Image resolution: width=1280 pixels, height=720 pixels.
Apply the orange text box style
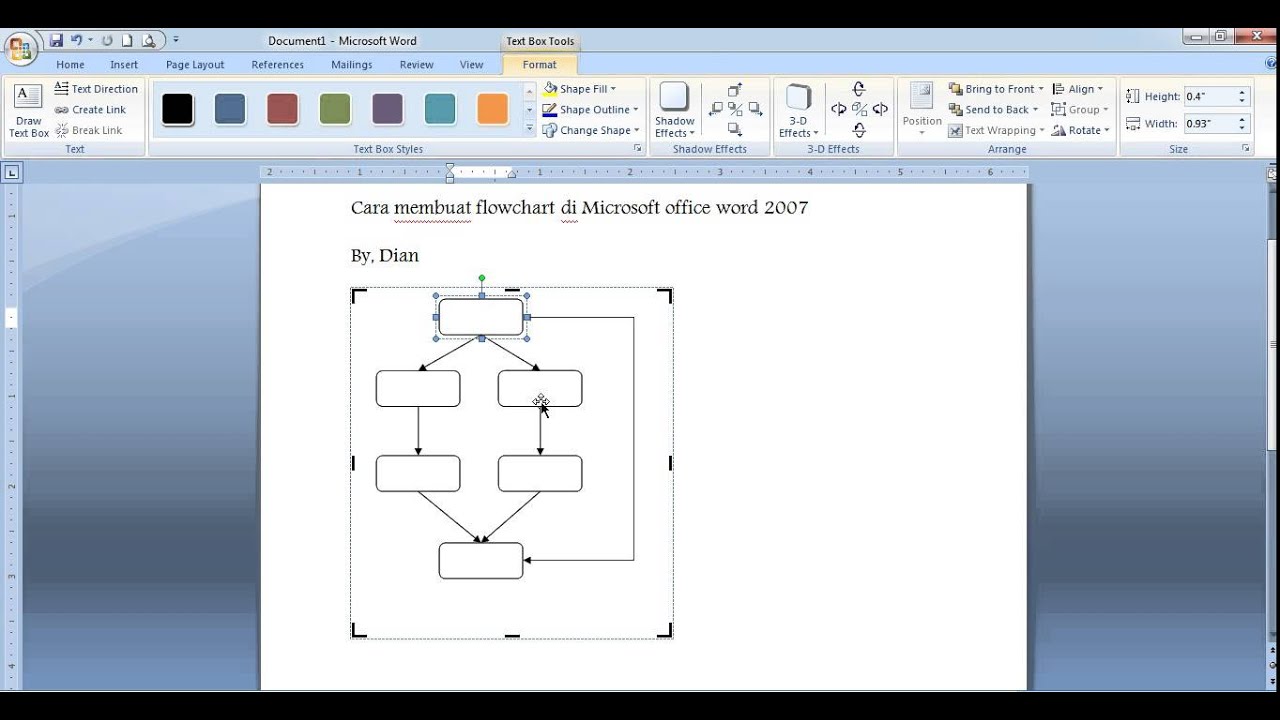492,109
